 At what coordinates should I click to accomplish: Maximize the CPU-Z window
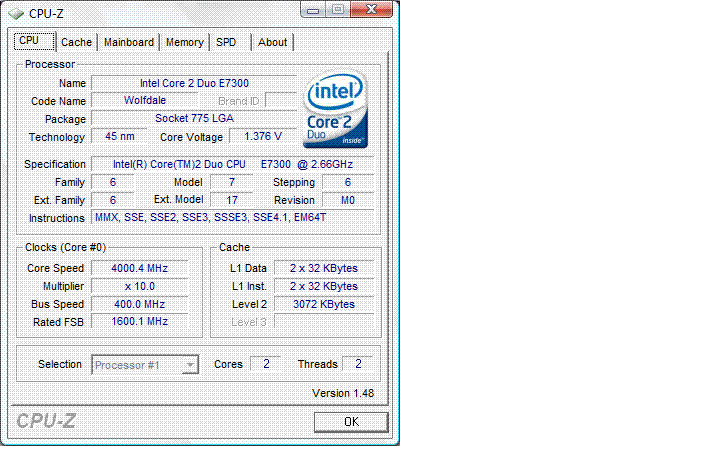338,10
